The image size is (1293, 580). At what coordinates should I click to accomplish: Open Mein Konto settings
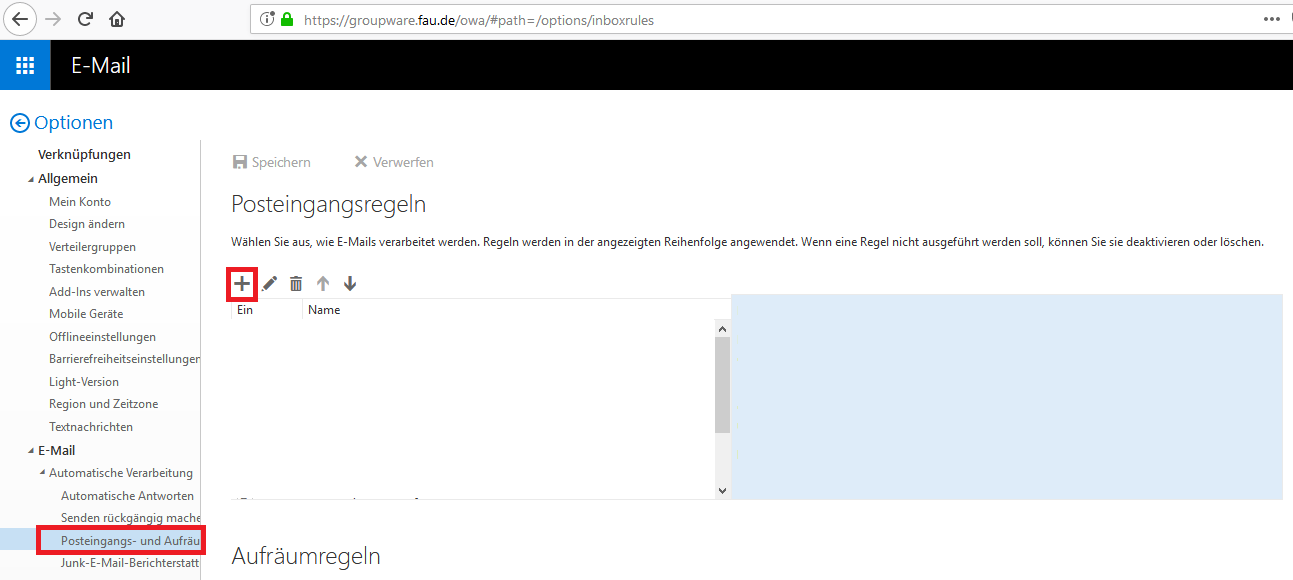[80, 202]
